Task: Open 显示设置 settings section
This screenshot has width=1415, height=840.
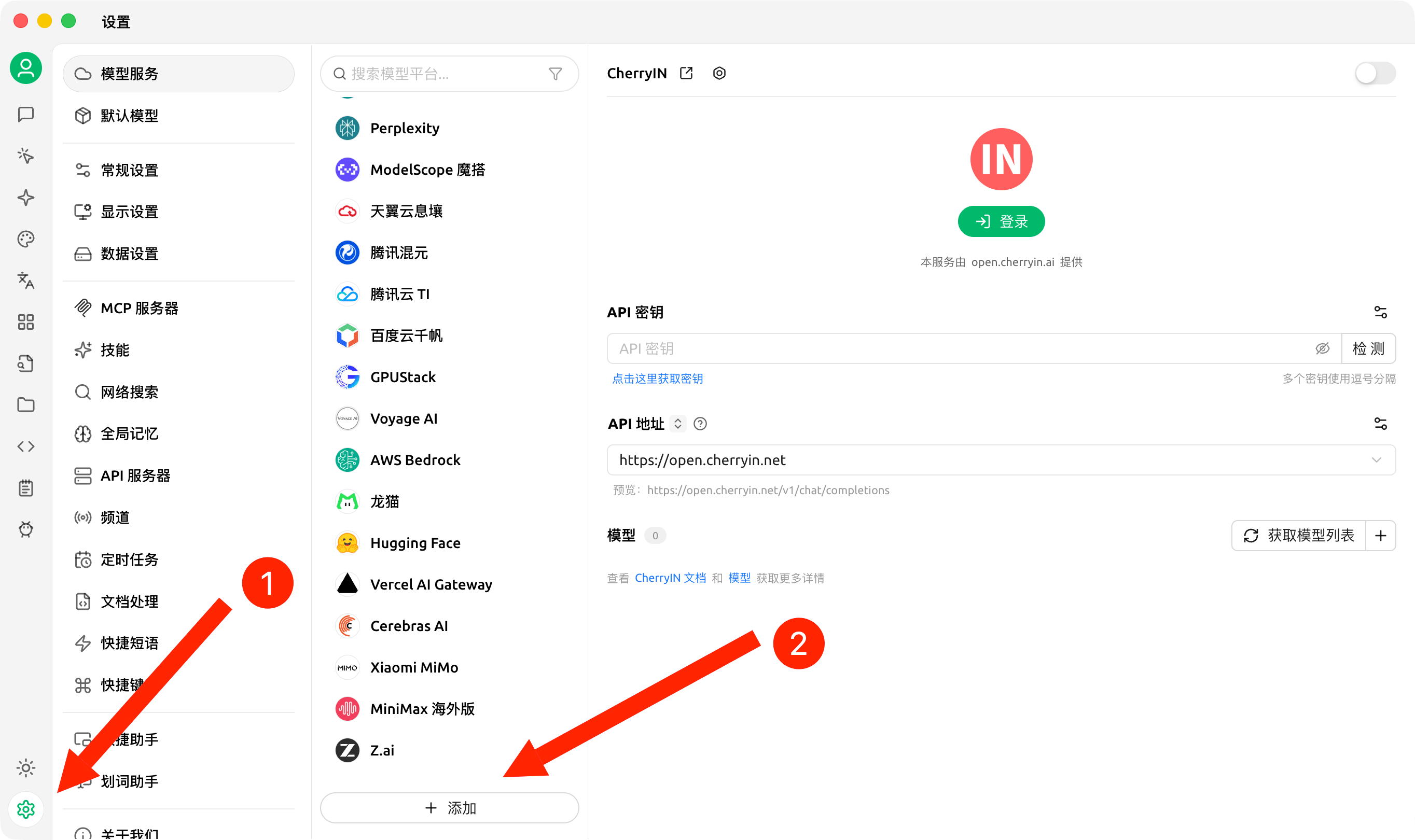Action: point(178,212)
